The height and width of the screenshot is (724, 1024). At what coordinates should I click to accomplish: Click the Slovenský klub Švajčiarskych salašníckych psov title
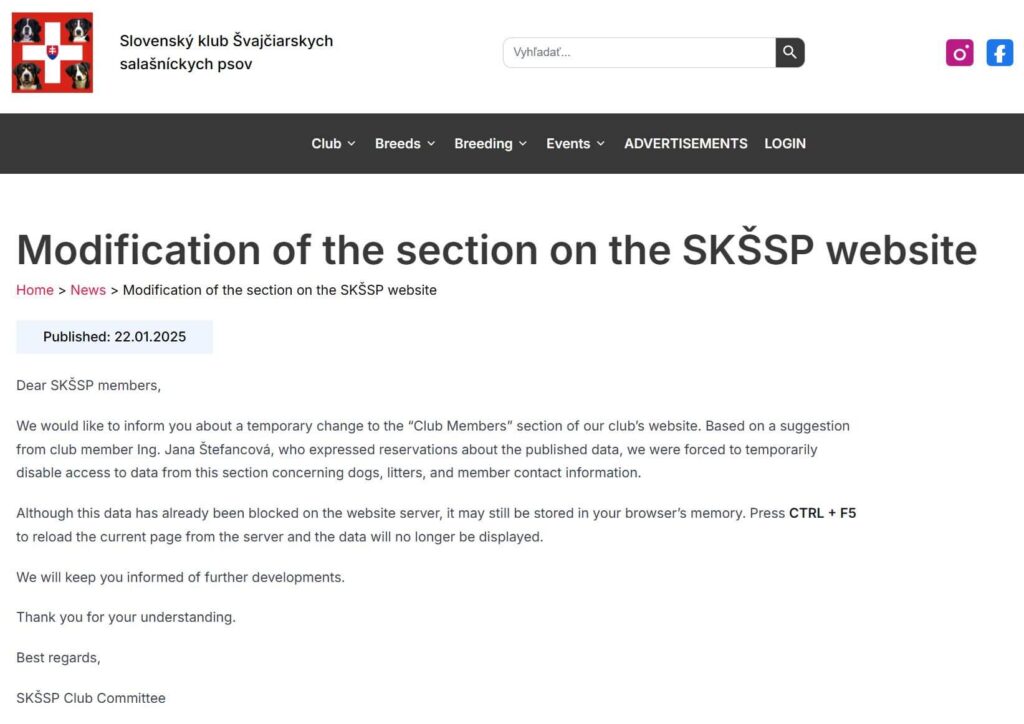[226, 53]
